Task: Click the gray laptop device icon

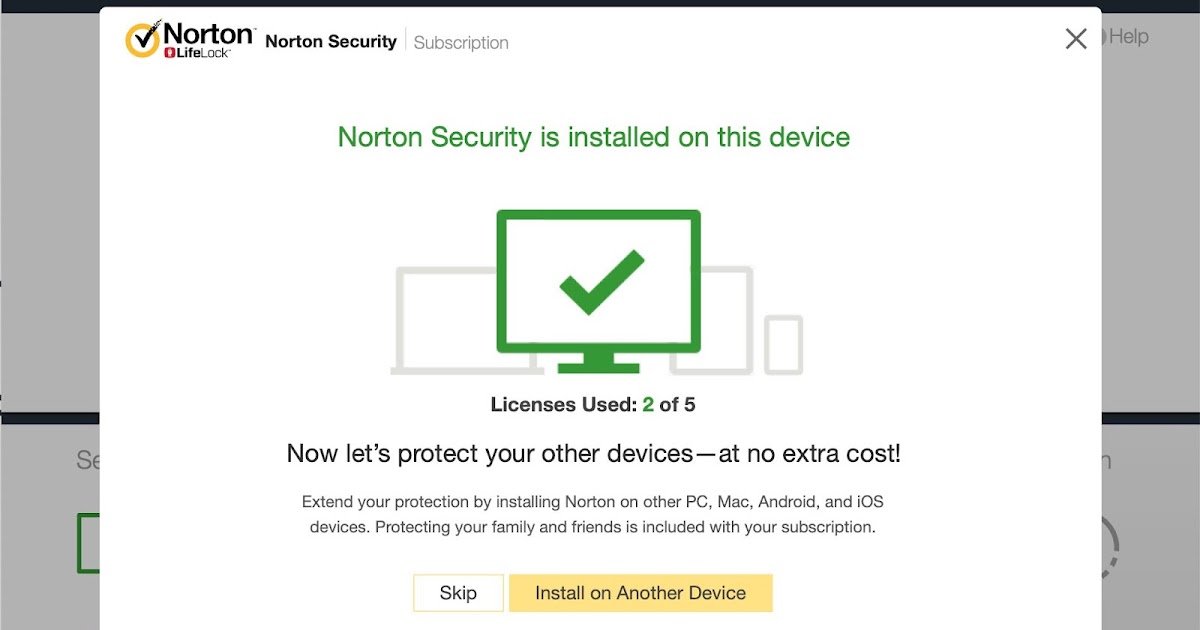Action: pos(440,320)
